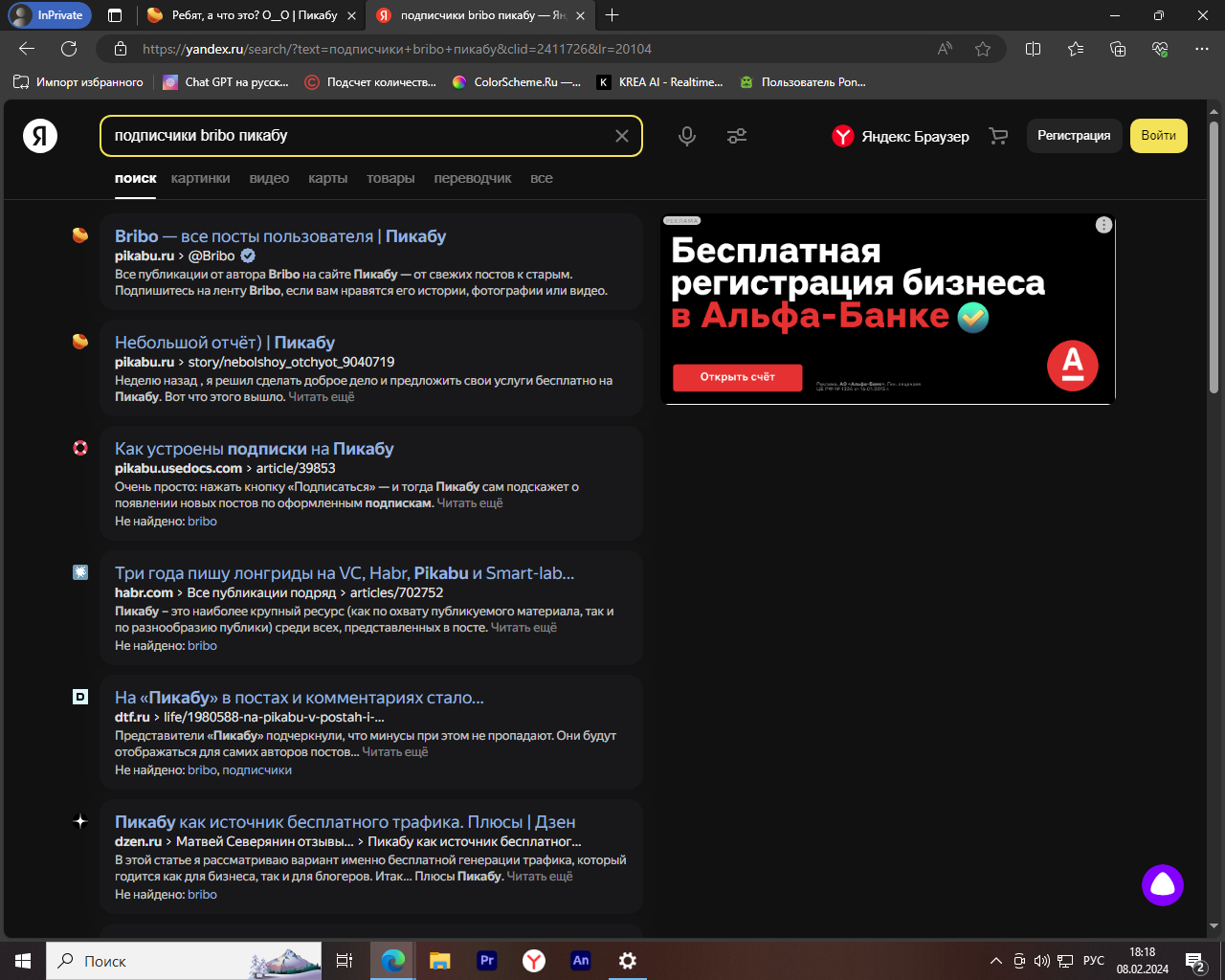
Task: Switch to the видео search tab
Action: coord(269,178)
